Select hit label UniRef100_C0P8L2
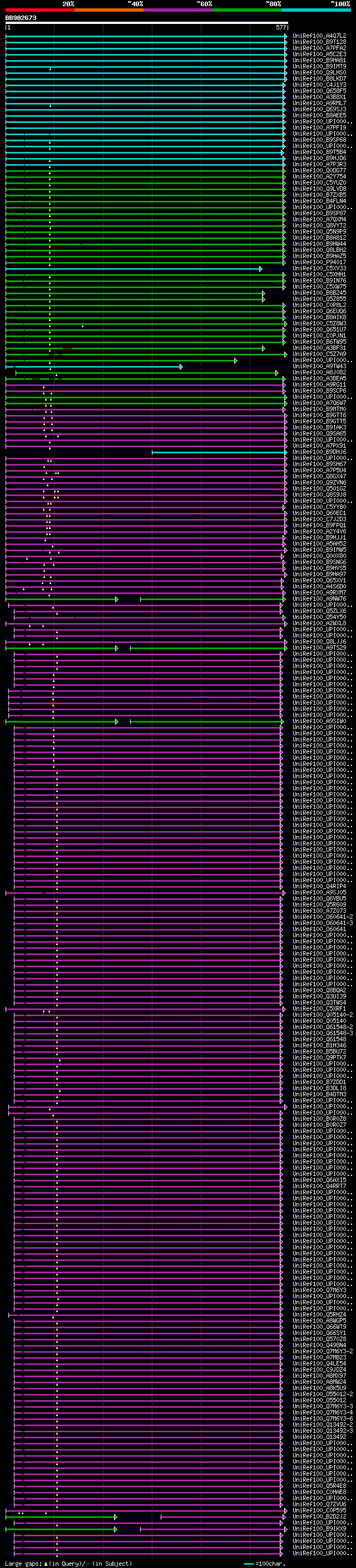Screen dimensions: 356x1568 319,305
